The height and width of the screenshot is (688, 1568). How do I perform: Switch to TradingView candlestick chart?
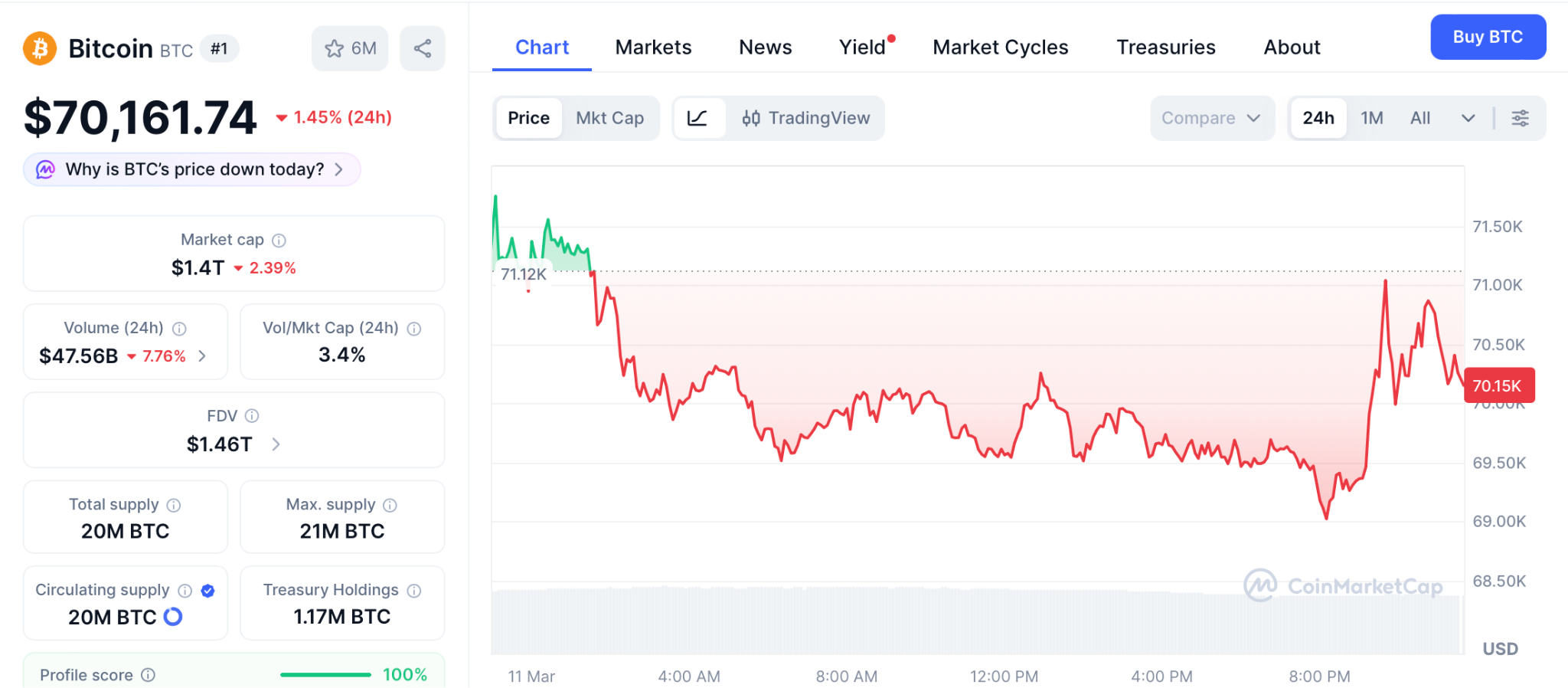(x=805, y=118)
